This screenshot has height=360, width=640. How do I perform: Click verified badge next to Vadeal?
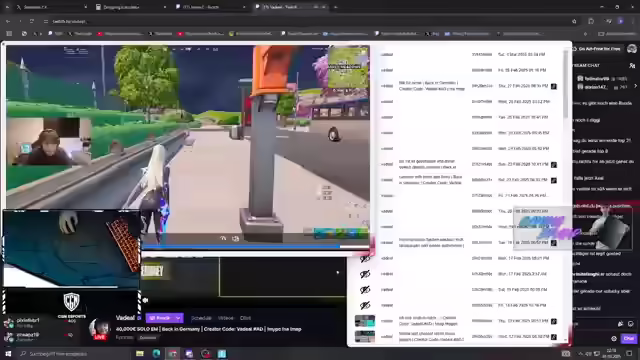coord(139,318)
